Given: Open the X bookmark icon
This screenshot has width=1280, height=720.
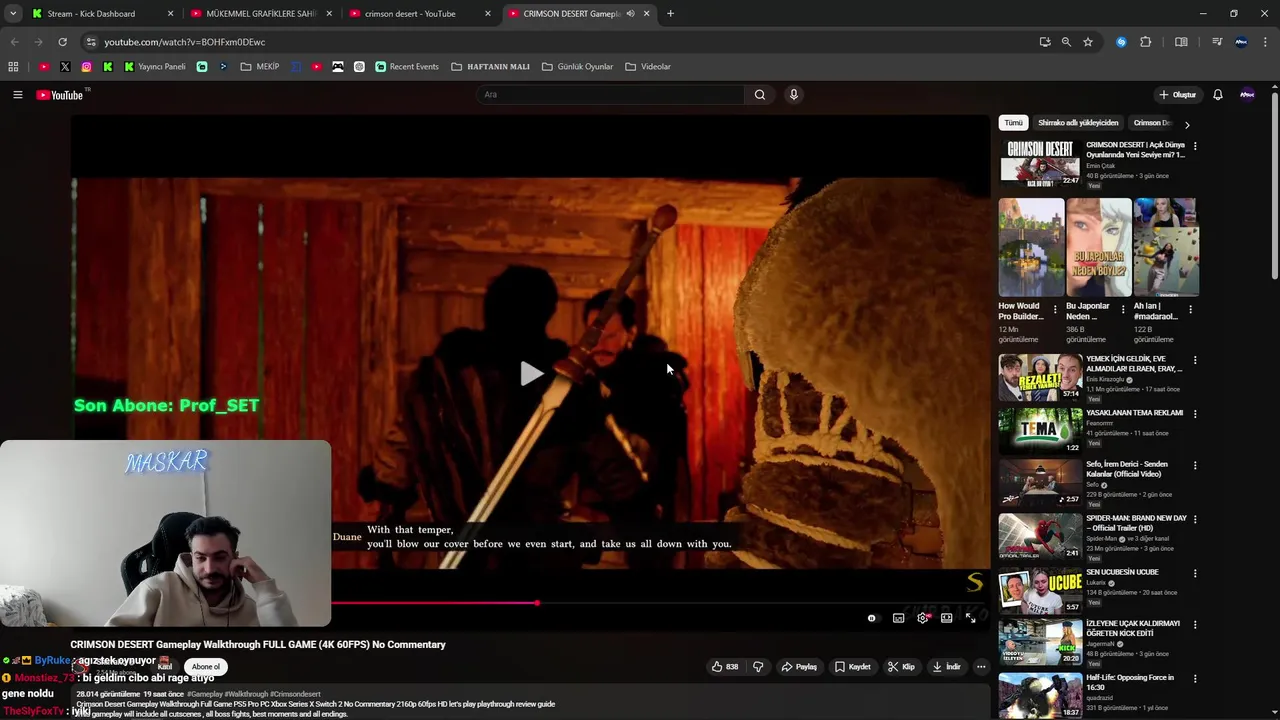Looking at the screenshot, I should coord(65,67).
